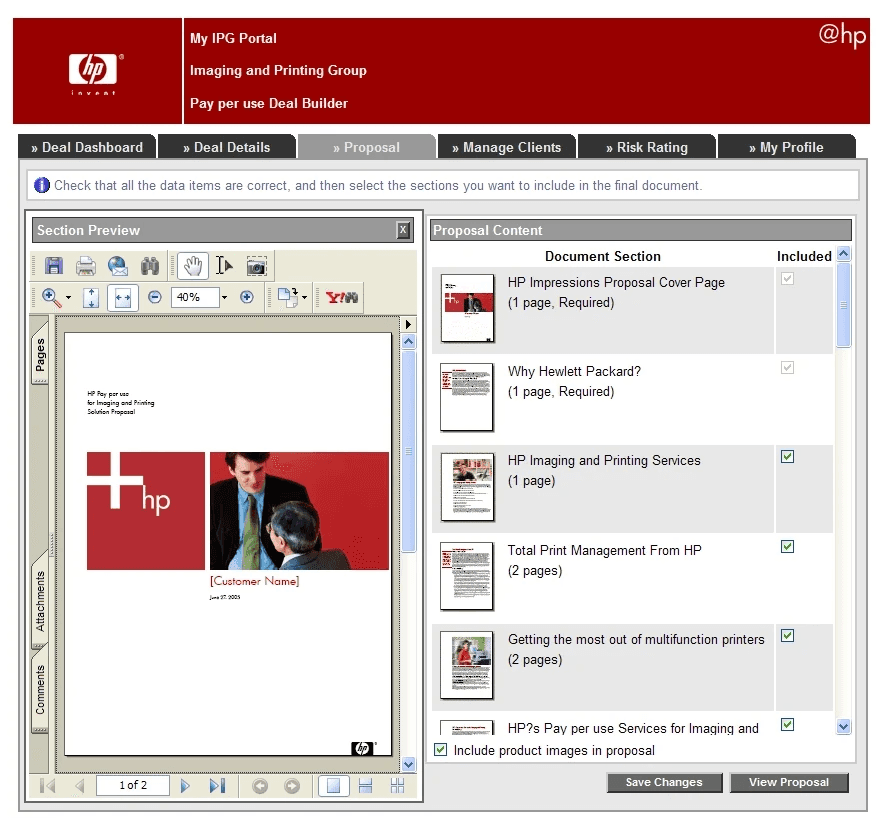
Task: Uncheck Total Print Management From HP
Action: coord(787,546)
